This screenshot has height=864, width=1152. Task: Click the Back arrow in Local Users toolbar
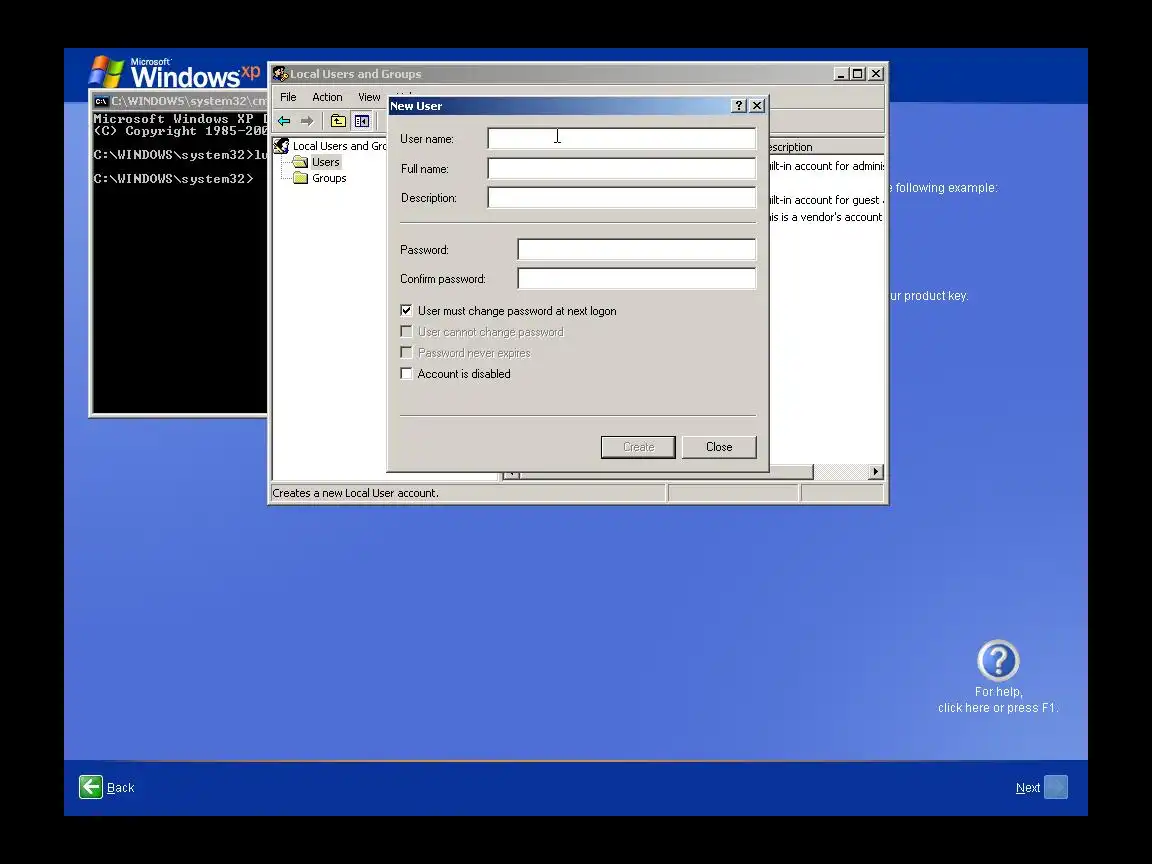(x=284, y=120)
